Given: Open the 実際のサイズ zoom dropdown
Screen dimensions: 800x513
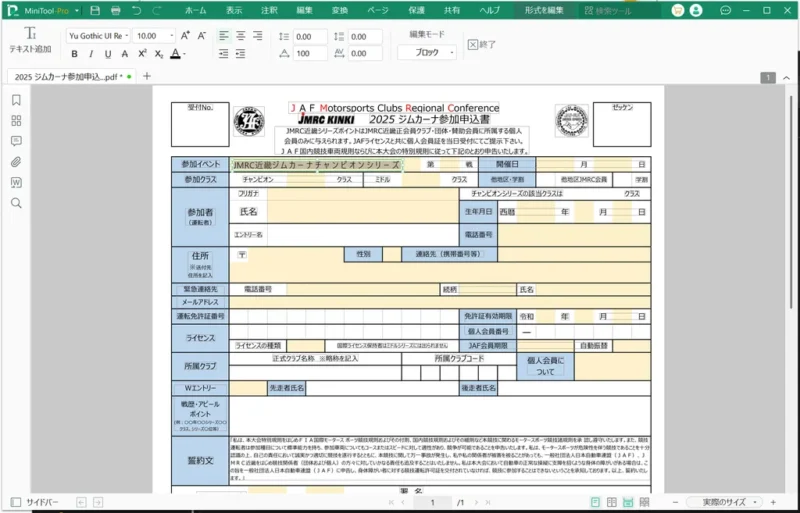Looking at the screenshot, I should point(726,502).
